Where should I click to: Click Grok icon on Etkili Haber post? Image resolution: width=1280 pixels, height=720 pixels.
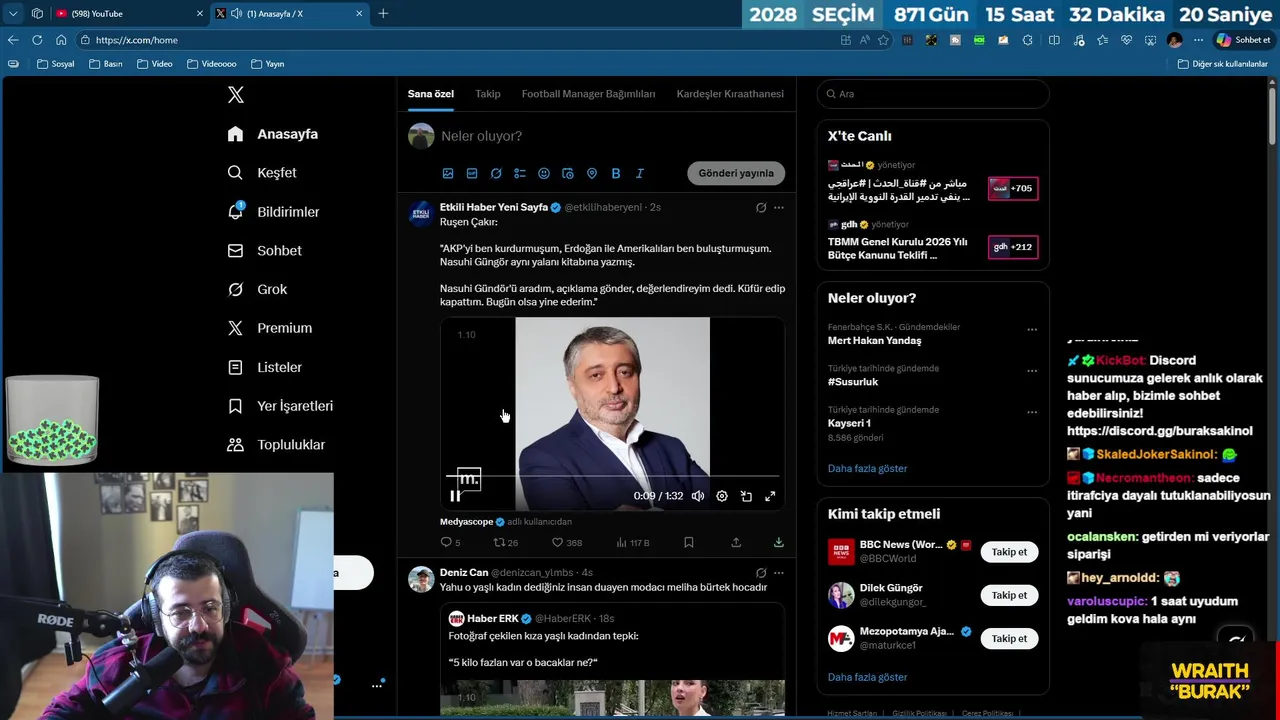[761, 208]
